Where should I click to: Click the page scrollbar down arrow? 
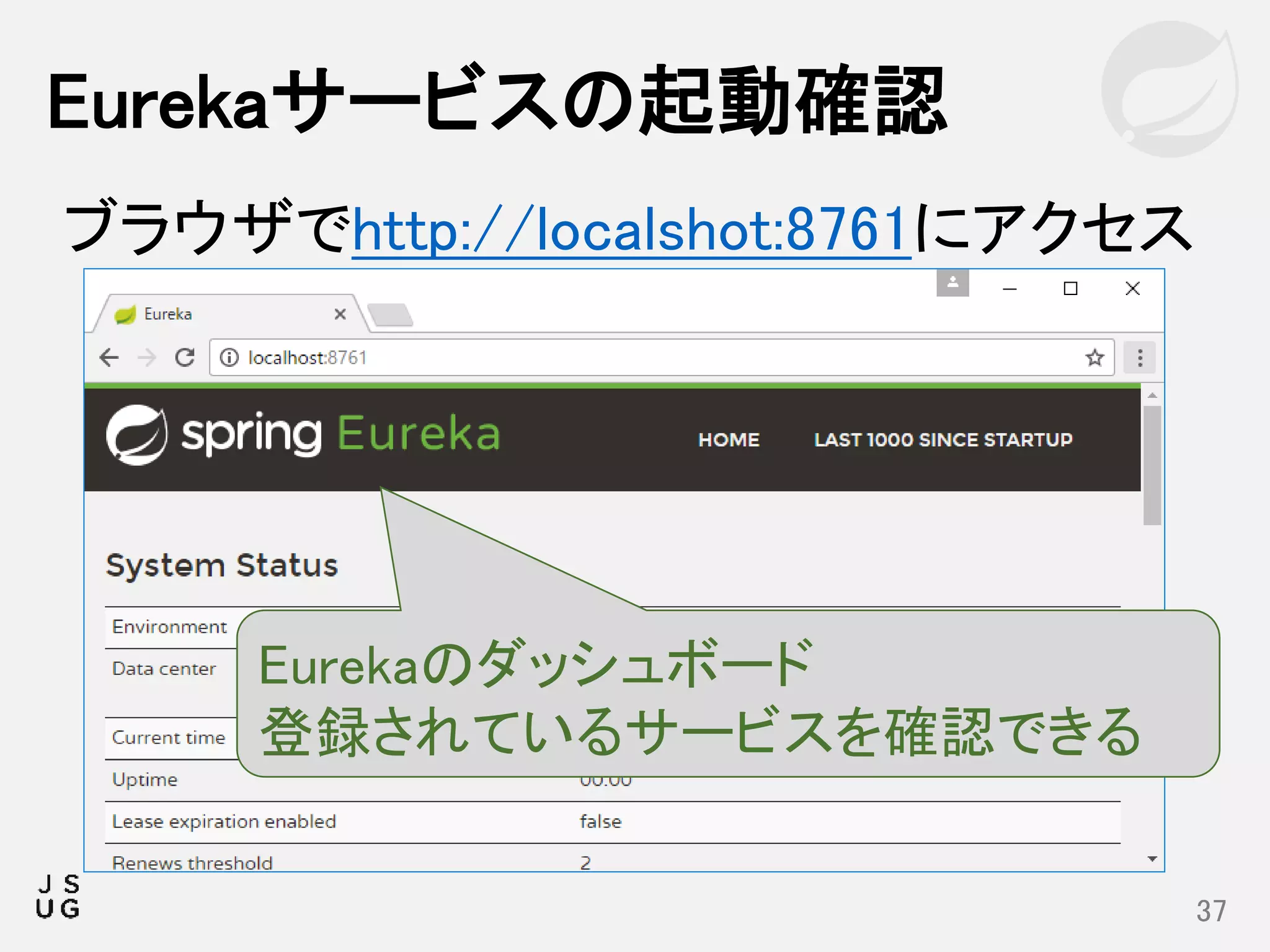pos(1152,859)
